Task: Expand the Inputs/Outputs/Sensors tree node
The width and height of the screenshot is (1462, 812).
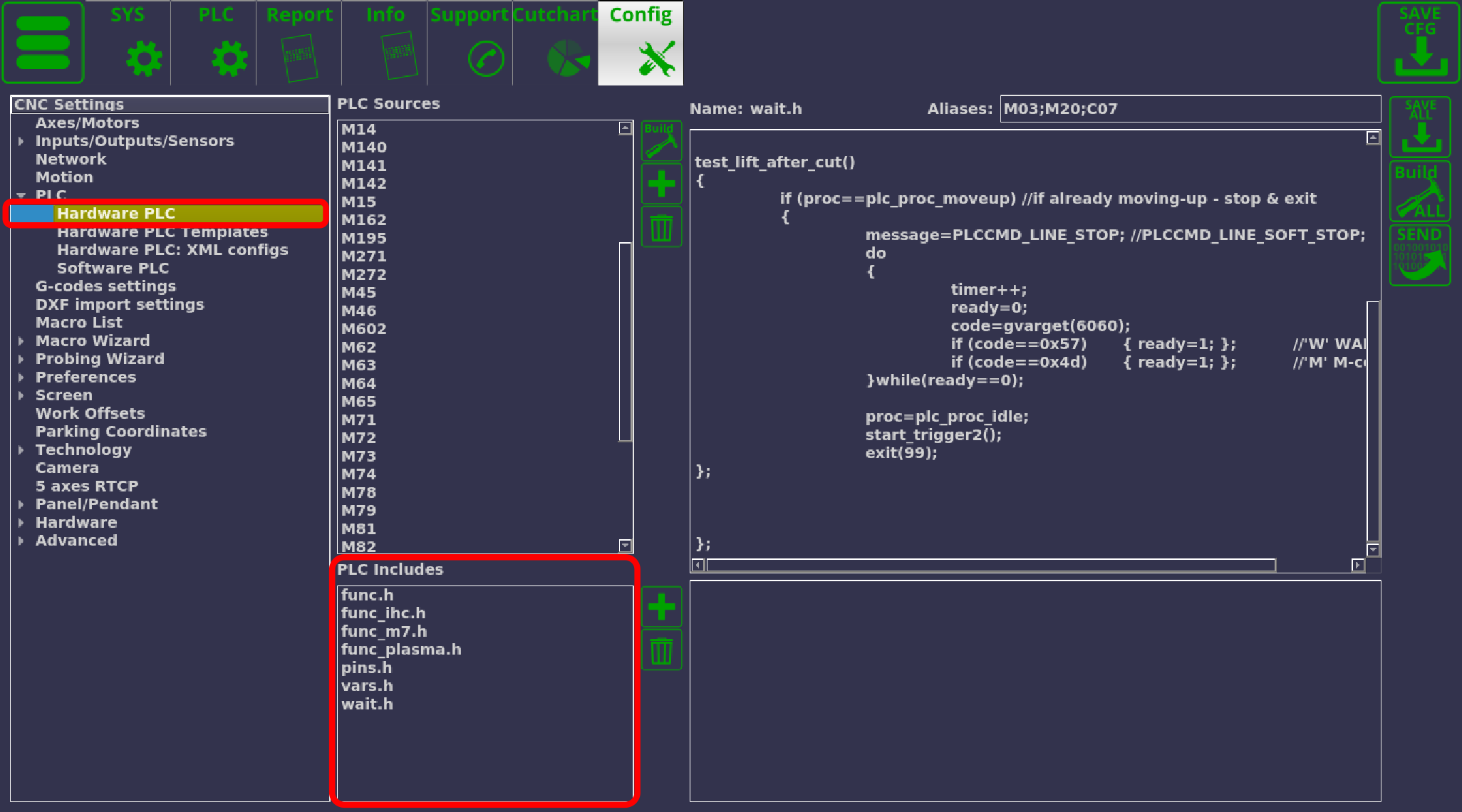Action: coord(21,142)
